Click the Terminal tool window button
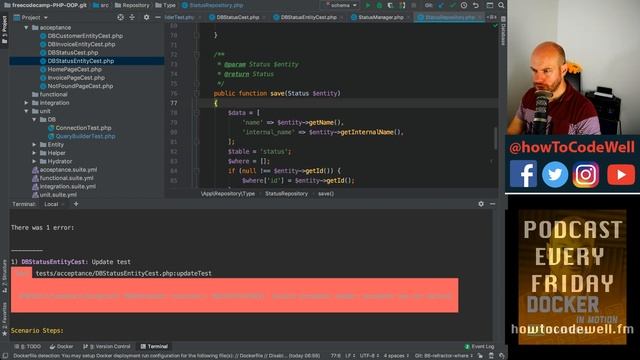The width and height of the screenshot is (640, 360). click(154, 347)
